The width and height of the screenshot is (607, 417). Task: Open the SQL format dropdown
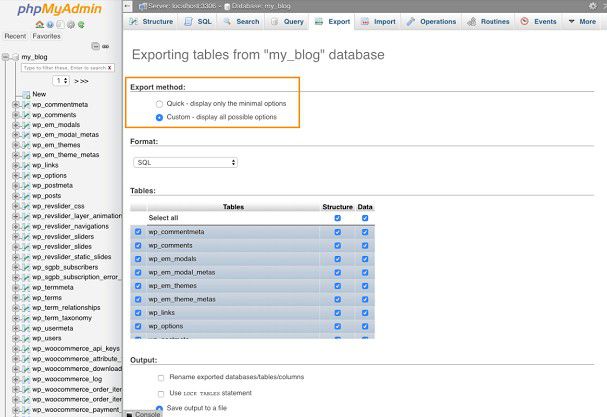[x=185, y=163]
